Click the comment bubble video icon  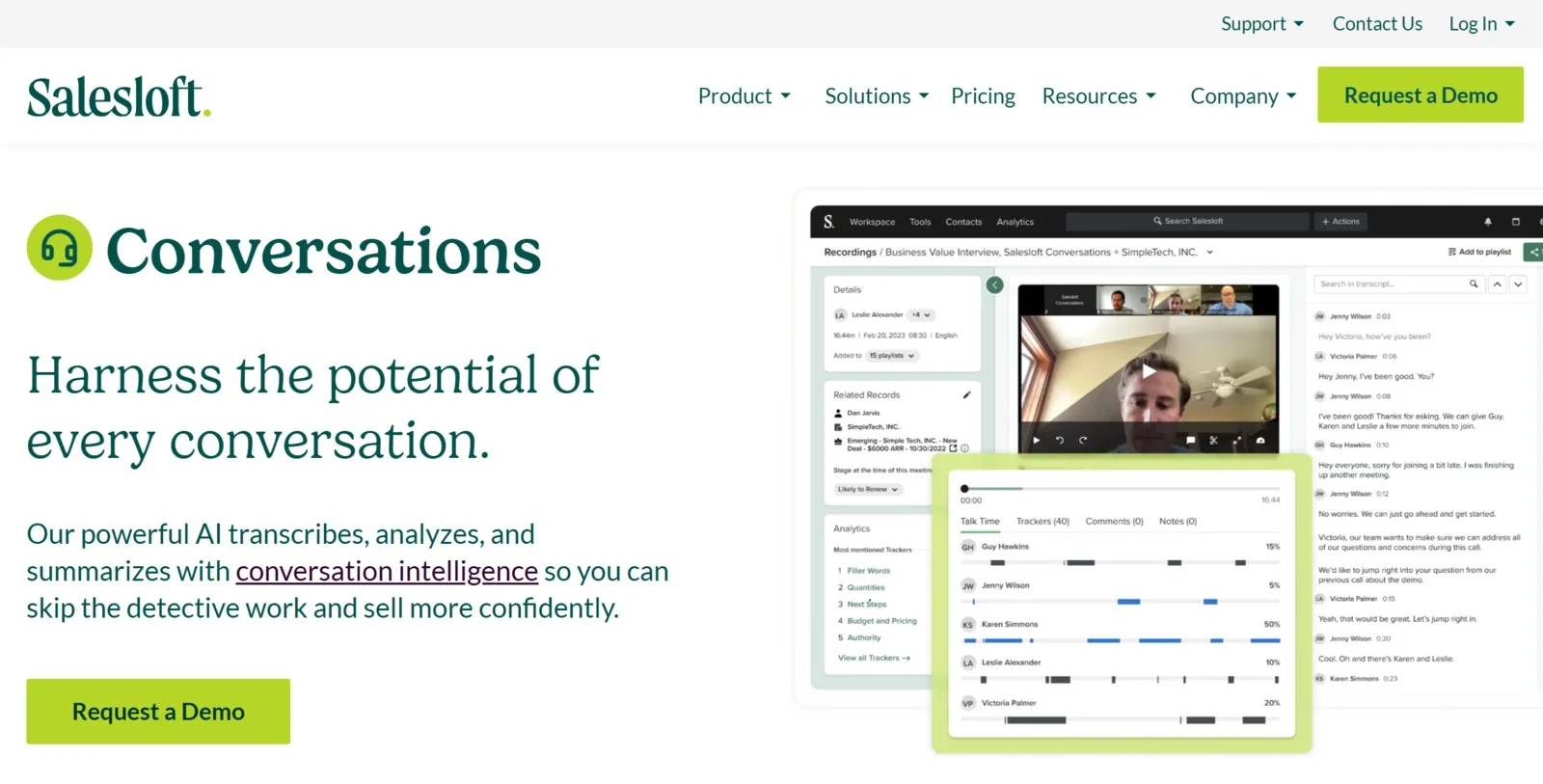[1190, 440]
